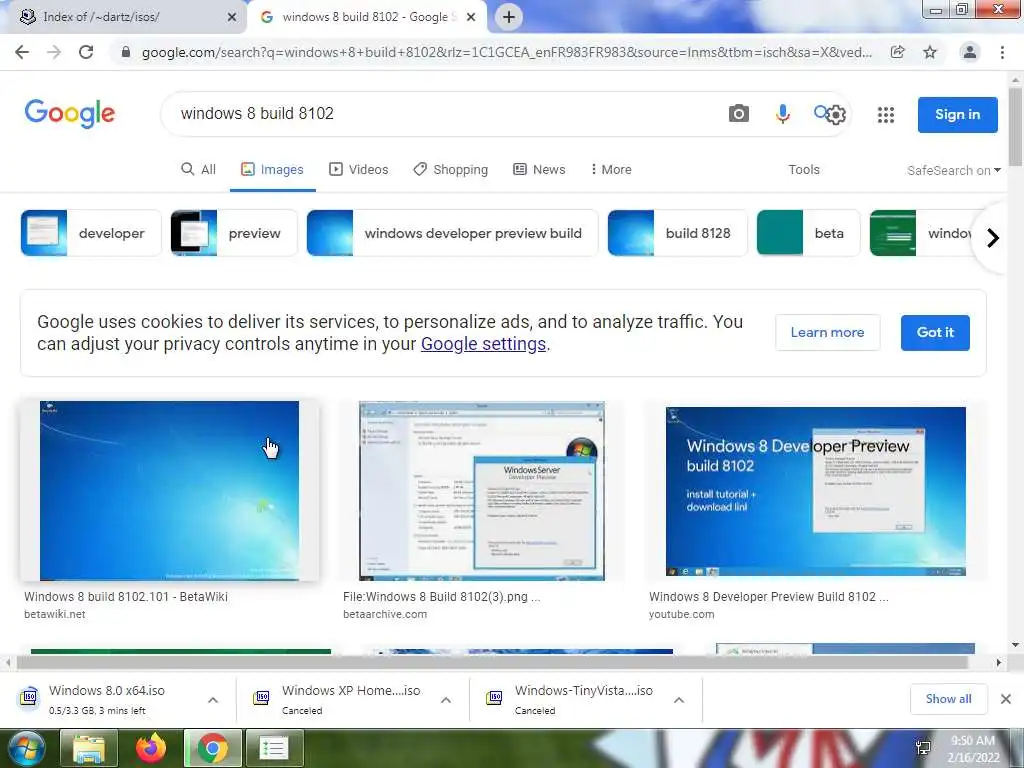Click the browser forward arrow
Viewport: 1024px width, 768px height.
coord(54,52)
